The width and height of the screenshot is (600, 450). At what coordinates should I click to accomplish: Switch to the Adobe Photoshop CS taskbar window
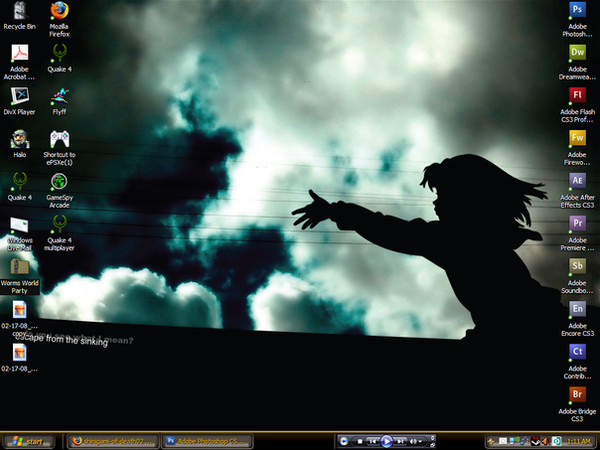click(x=208, y=441)
